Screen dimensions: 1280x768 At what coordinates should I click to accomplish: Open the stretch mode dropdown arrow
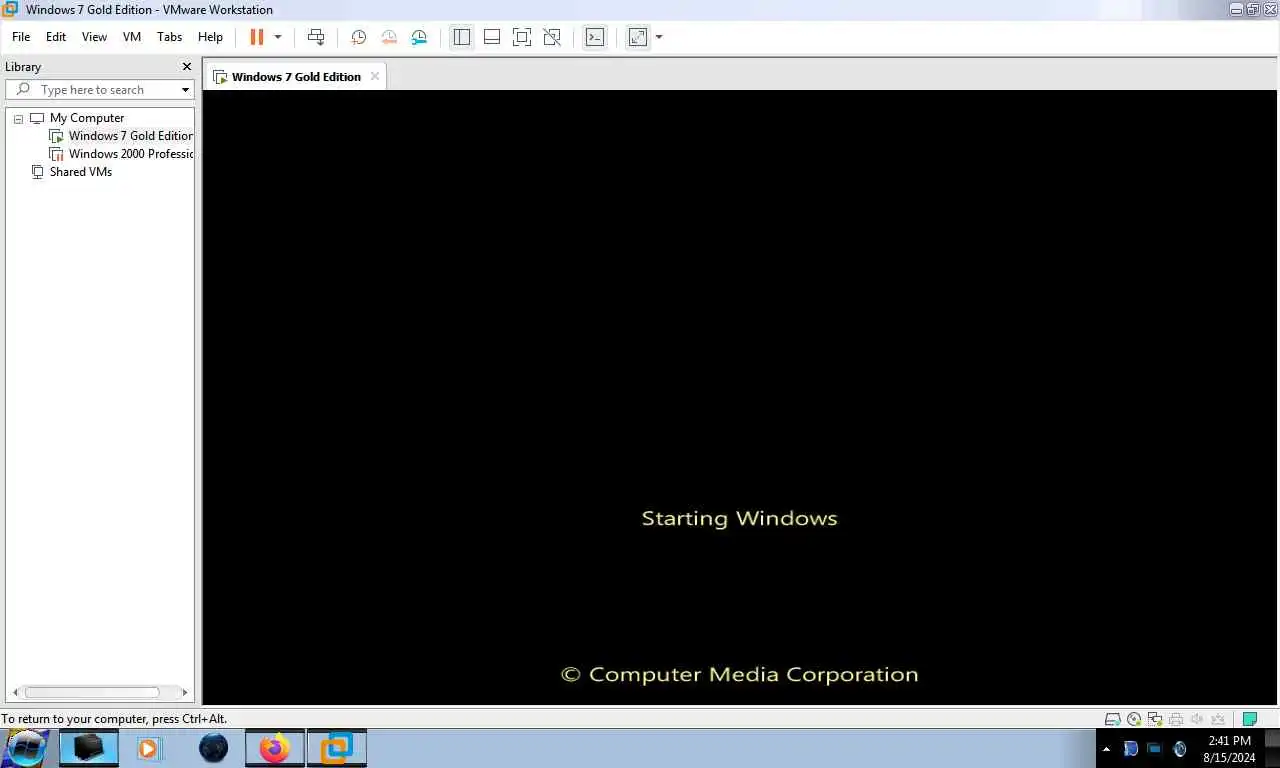(x=659, y=37)
